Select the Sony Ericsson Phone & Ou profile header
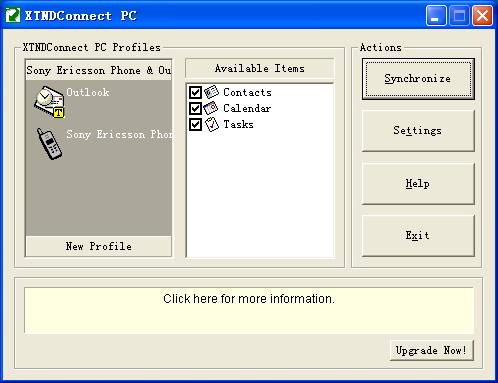This screenshot has height=383, width=498. coord(99,70)
